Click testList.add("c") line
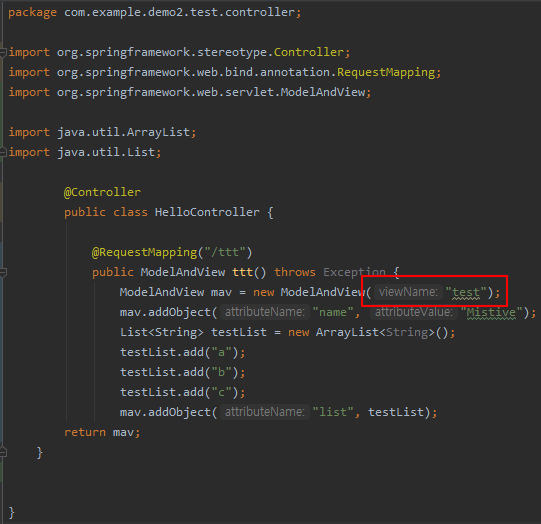 [183, 393]
